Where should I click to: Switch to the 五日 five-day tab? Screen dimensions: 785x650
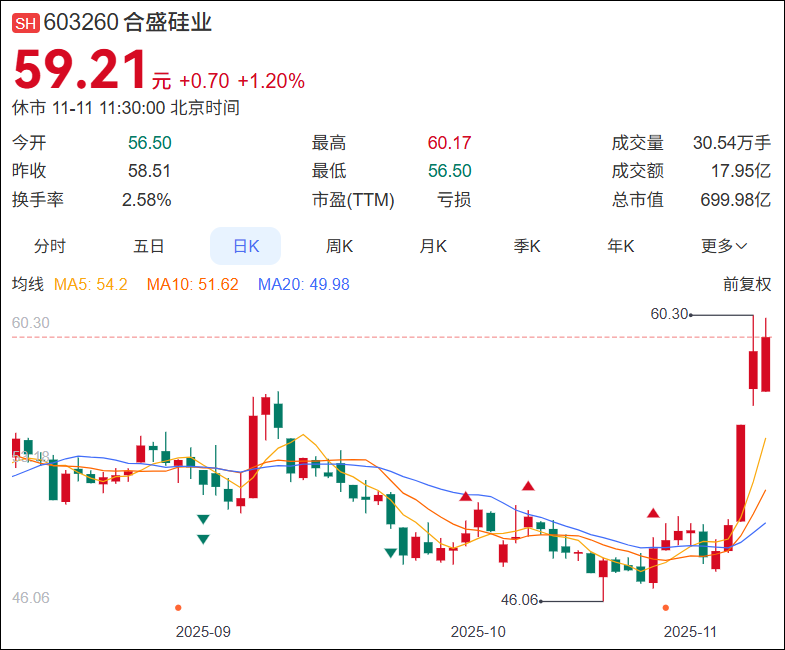point(149,246)
